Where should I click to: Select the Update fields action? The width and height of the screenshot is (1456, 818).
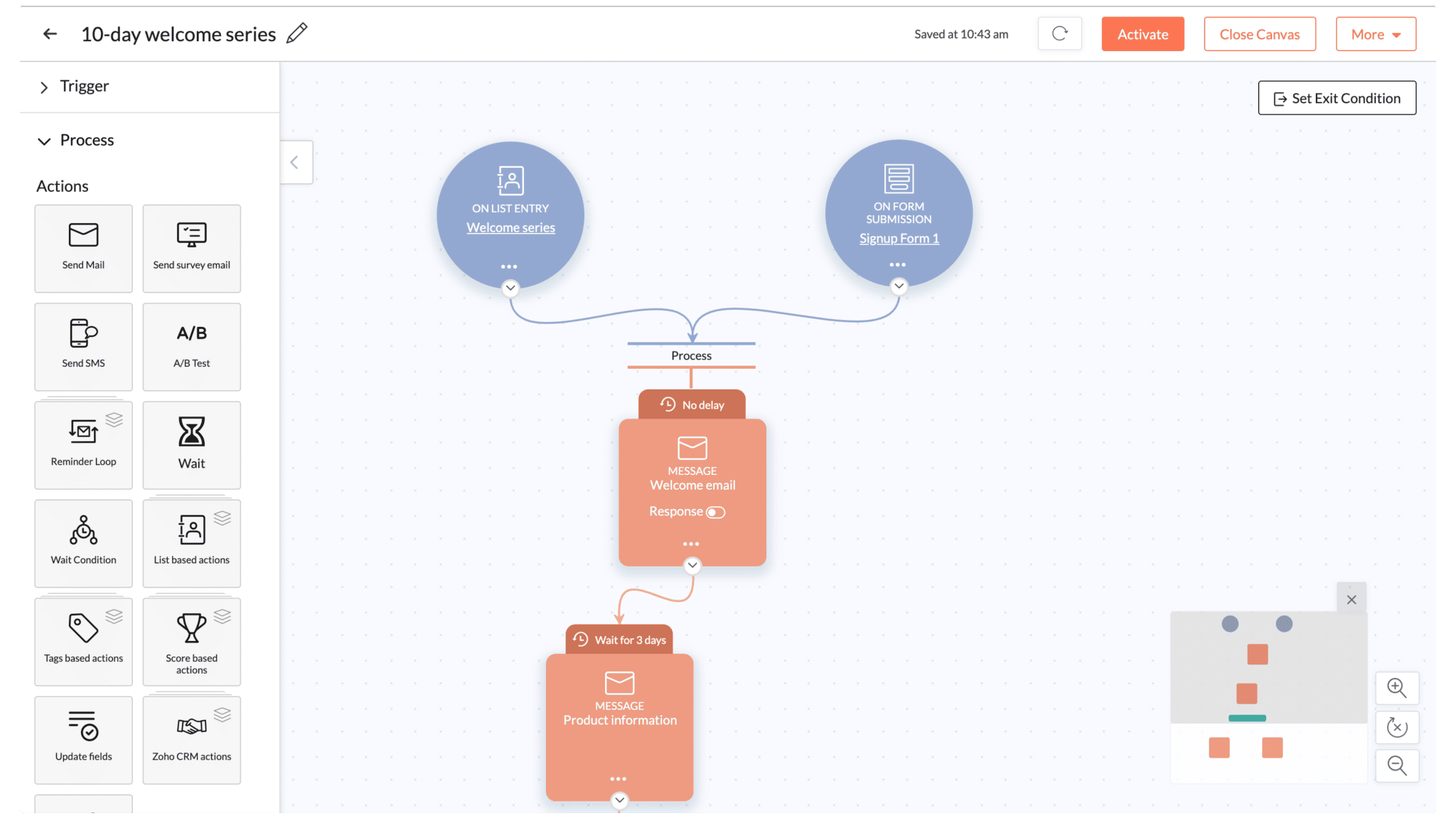tap(83, 740)
